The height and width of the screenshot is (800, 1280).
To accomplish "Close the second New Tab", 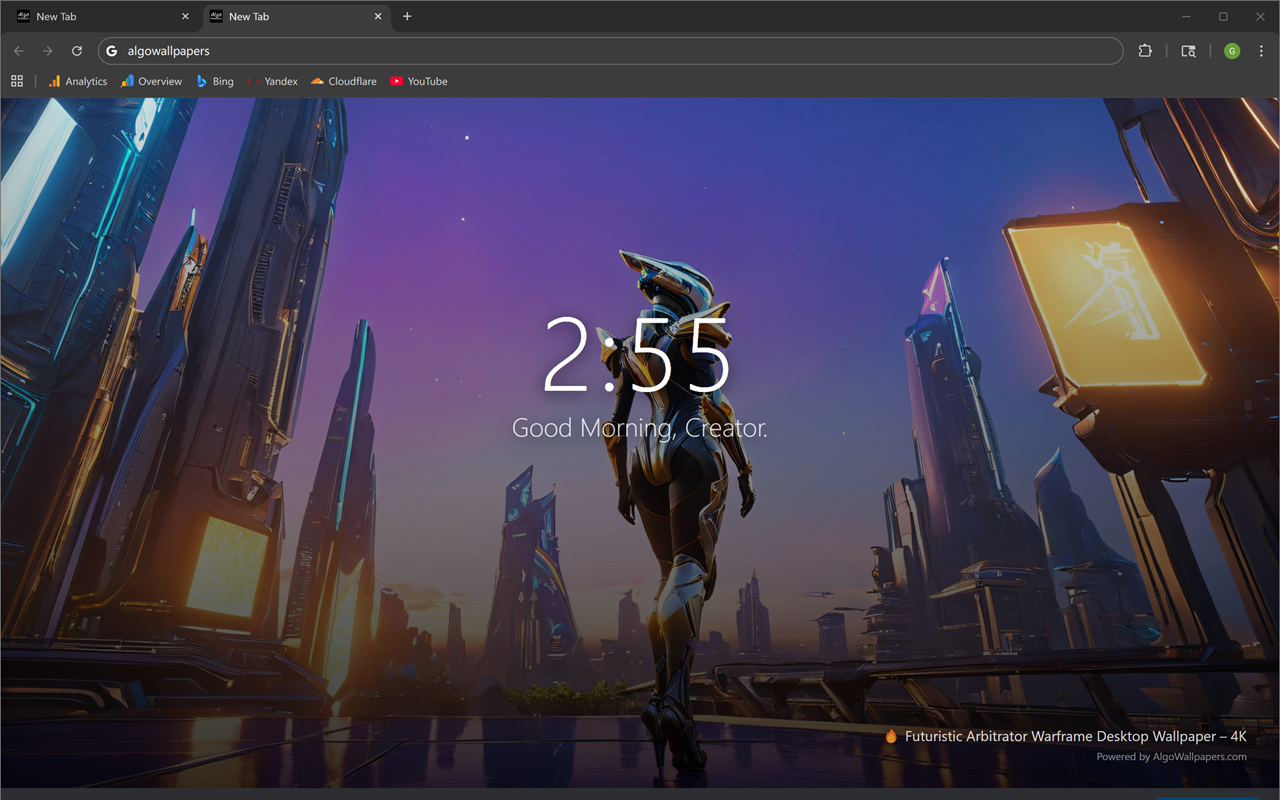I will tap(378, 17).
